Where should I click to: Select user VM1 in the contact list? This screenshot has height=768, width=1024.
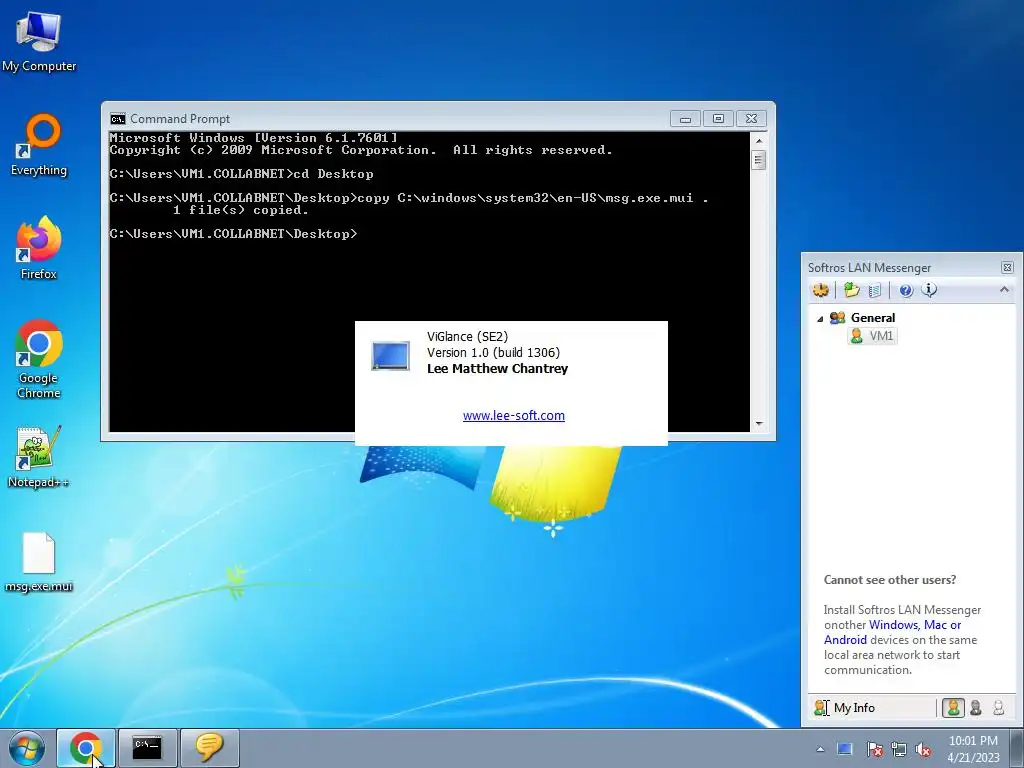pos(872,336)
